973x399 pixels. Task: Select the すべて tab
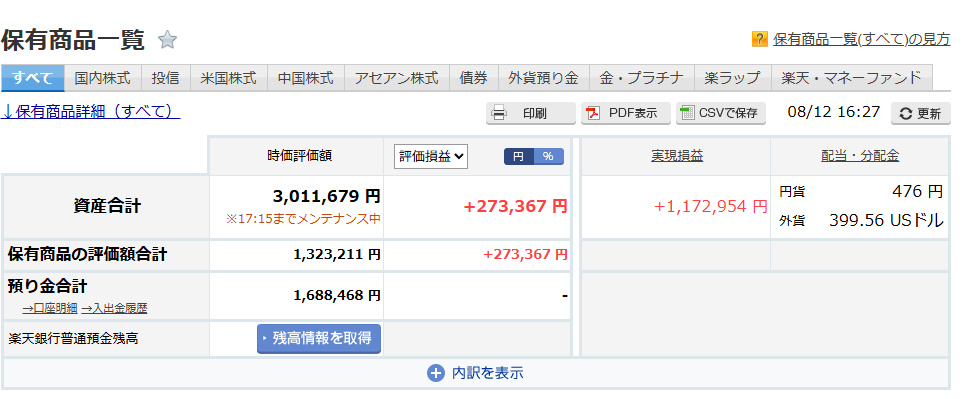pyautogui.click(x=32, y=78)
